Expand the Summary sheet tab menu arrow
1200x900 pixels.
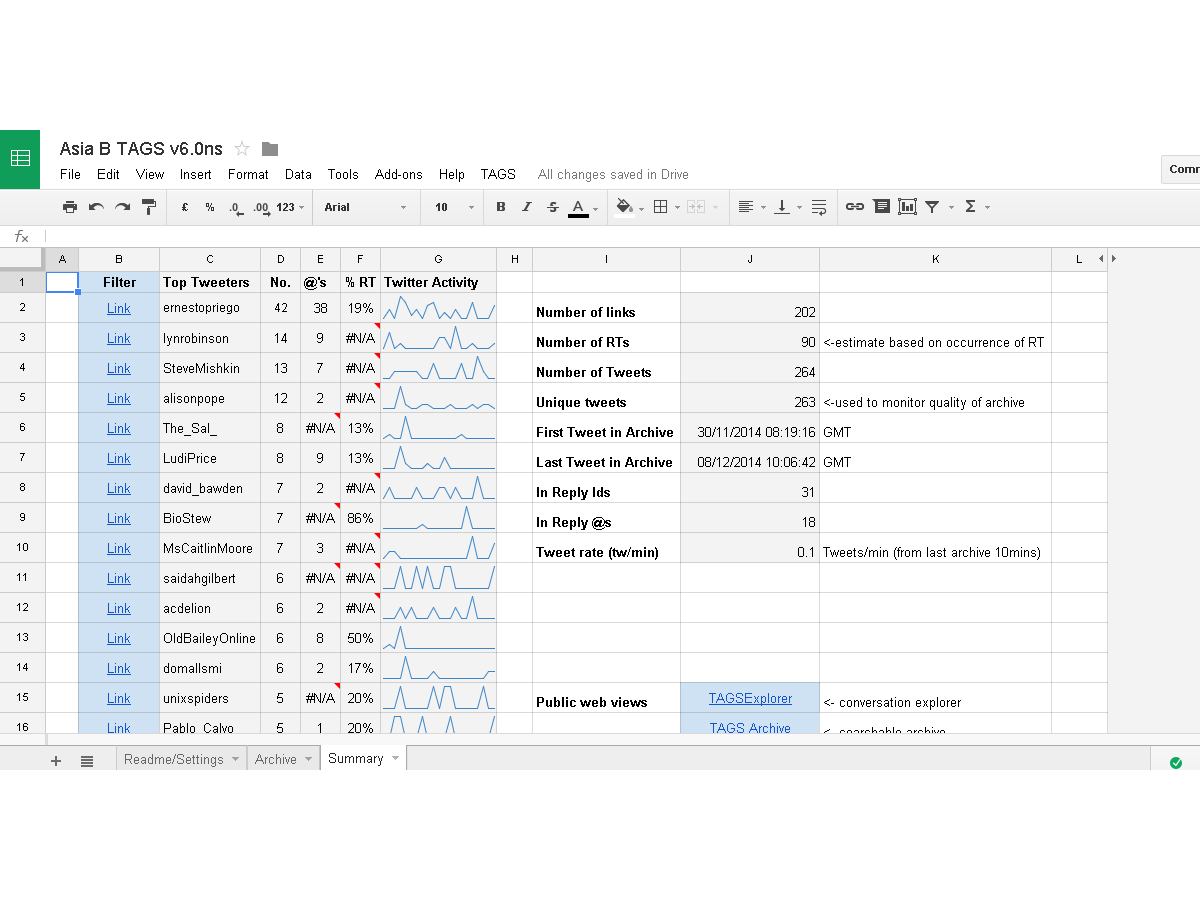(396, 759)
